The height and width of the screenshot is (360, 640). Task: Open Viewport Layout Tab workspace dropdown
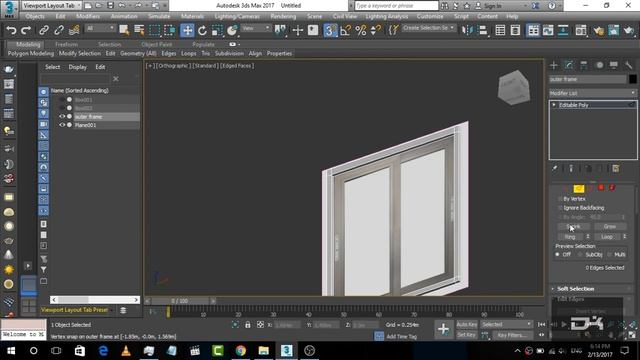[51, 6]
